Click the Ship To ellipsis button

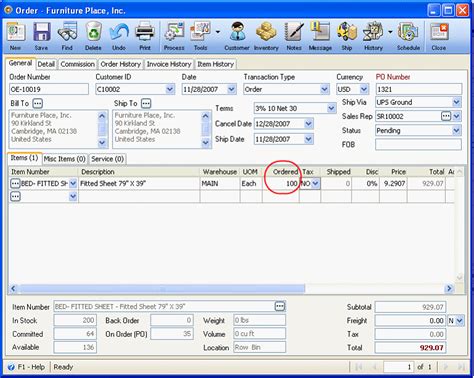[x=146, y=103]
